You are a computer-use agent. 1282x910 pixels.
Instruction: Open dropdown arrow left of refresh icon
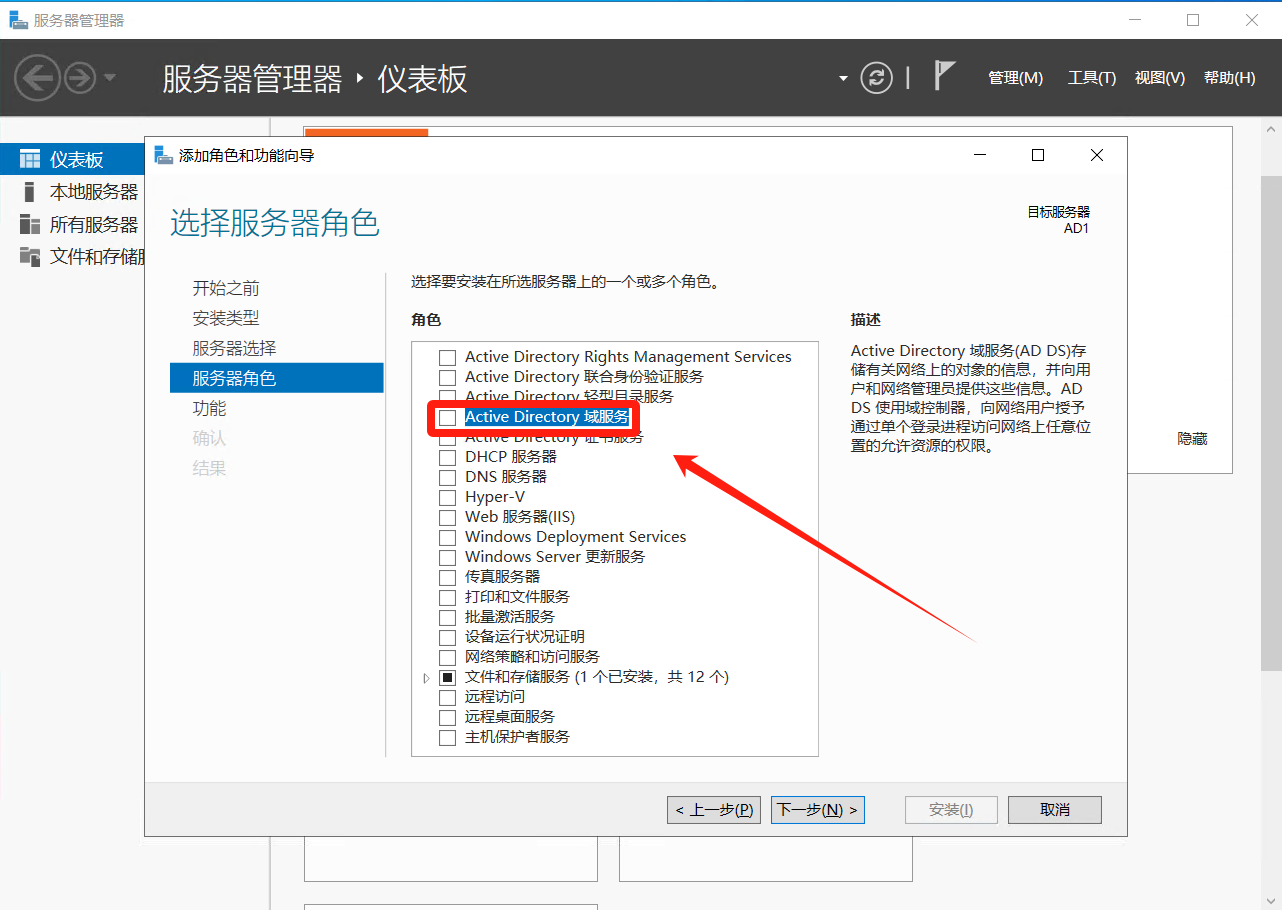tap(843, 78)
